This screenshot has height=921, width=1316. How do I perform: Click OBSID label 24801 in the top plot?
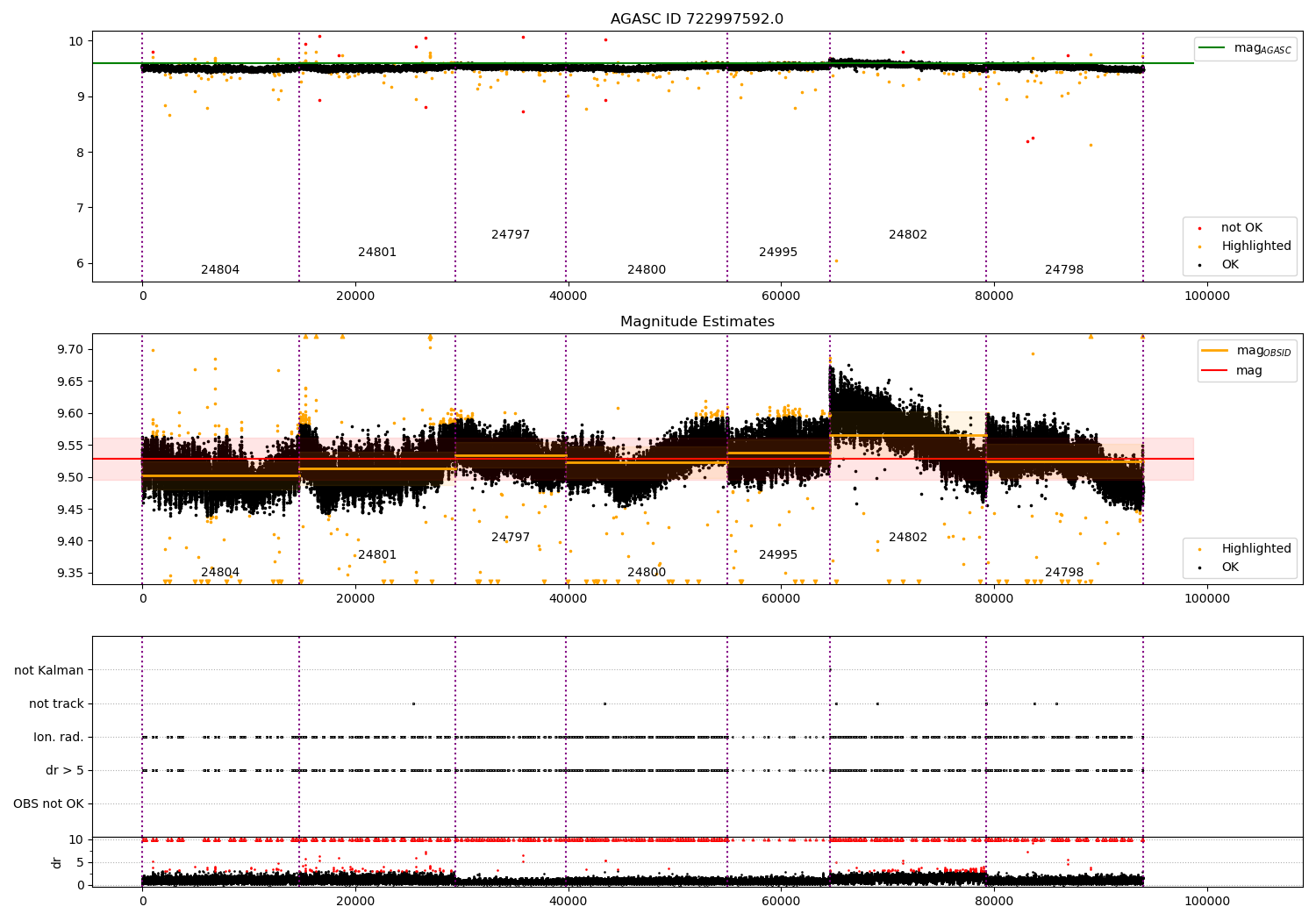tap(377, 253)
